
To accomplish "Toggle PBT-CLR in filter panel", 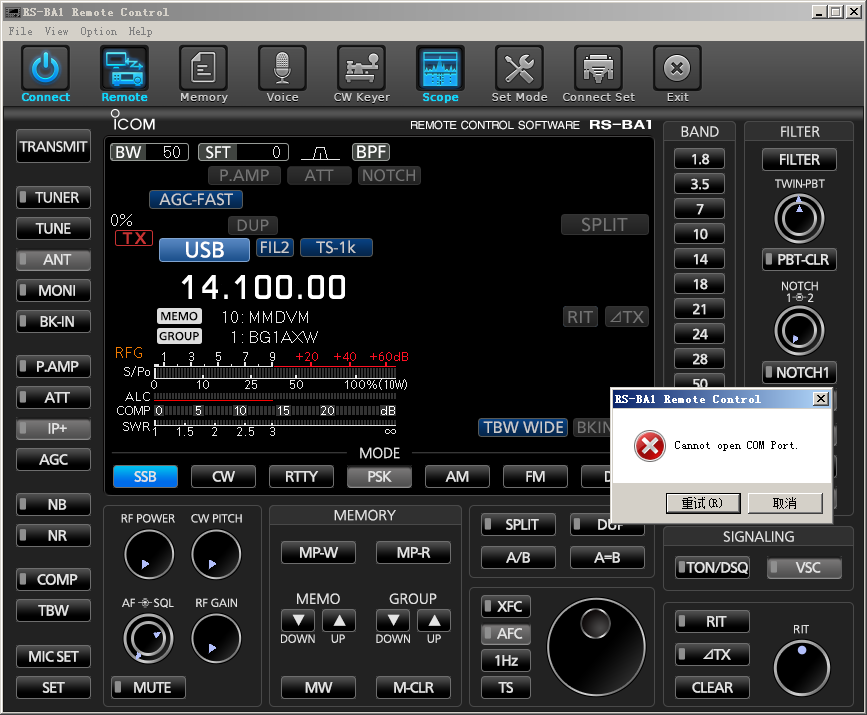I will (799, 259).
